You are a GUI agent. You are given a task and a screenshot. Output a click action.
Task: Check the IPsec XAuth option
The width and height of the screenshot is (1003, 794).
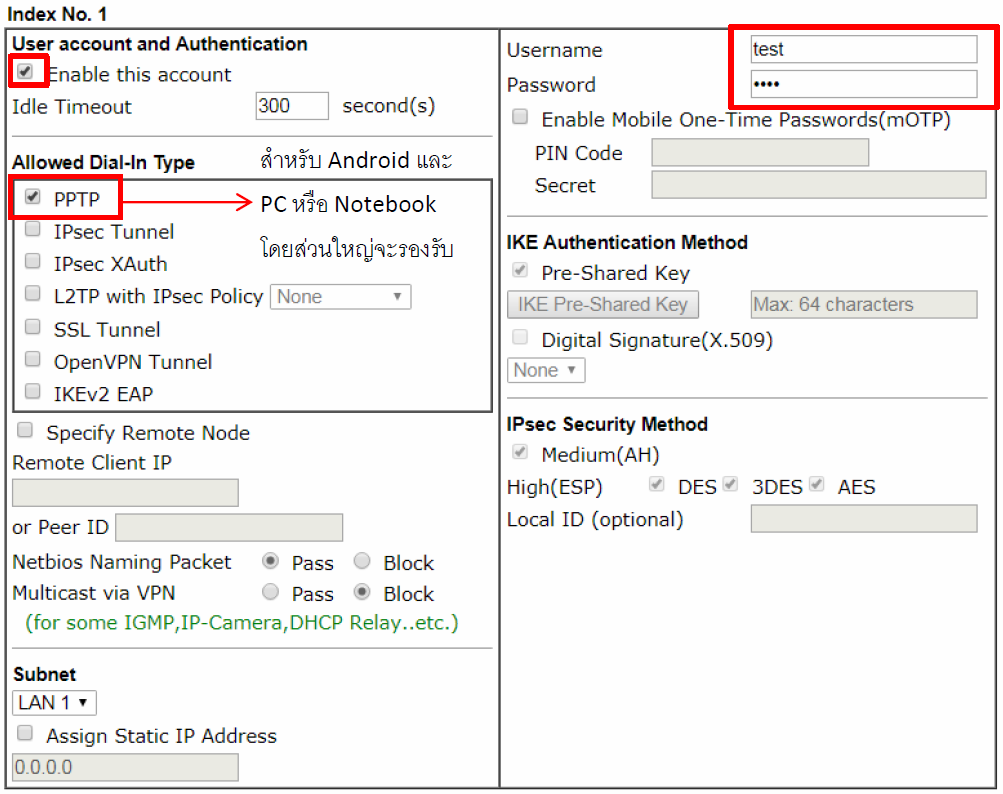pyautogui.click(x=33, y=263)
